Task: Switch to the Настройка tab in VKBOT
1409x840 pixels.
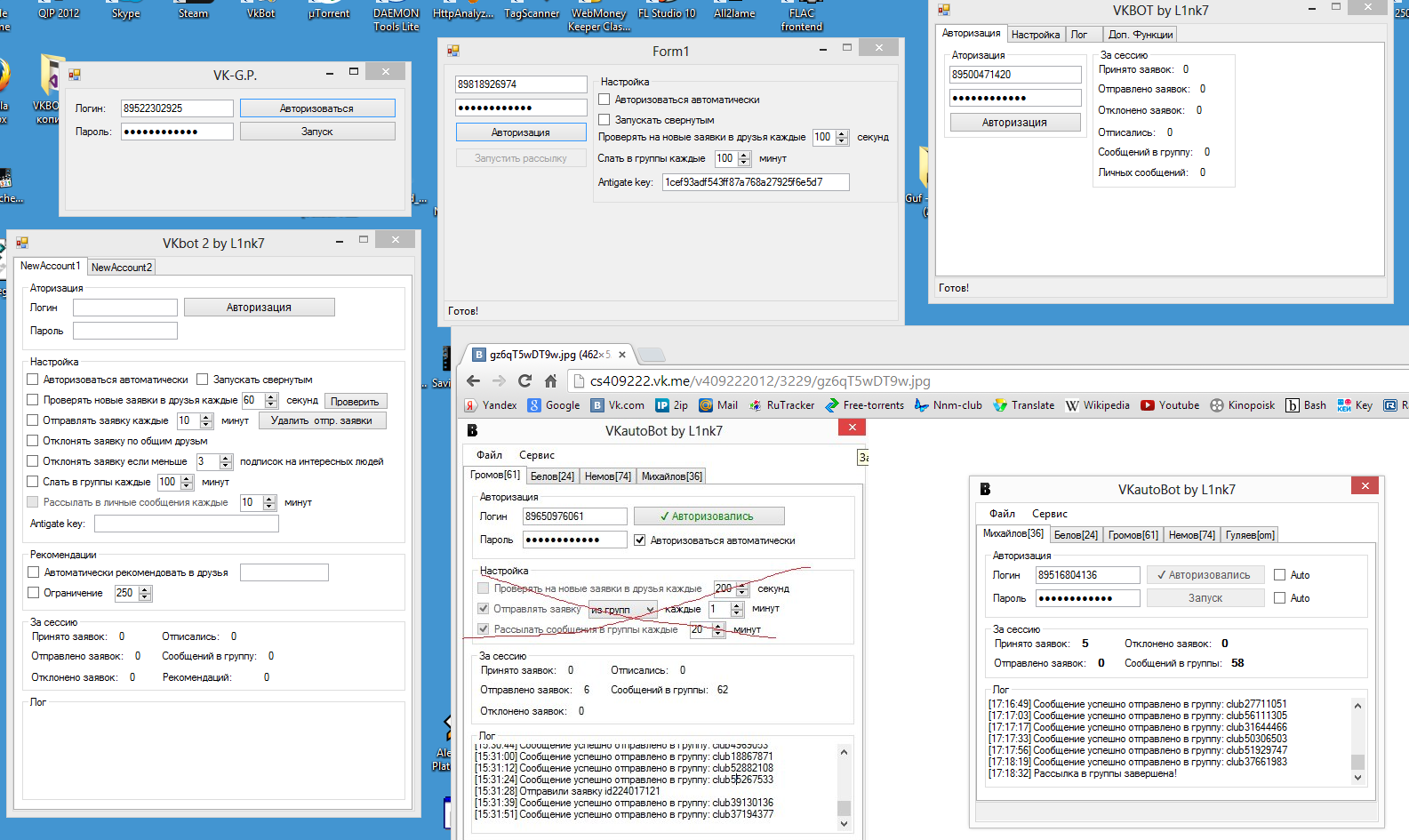Action: [1036, 35]
